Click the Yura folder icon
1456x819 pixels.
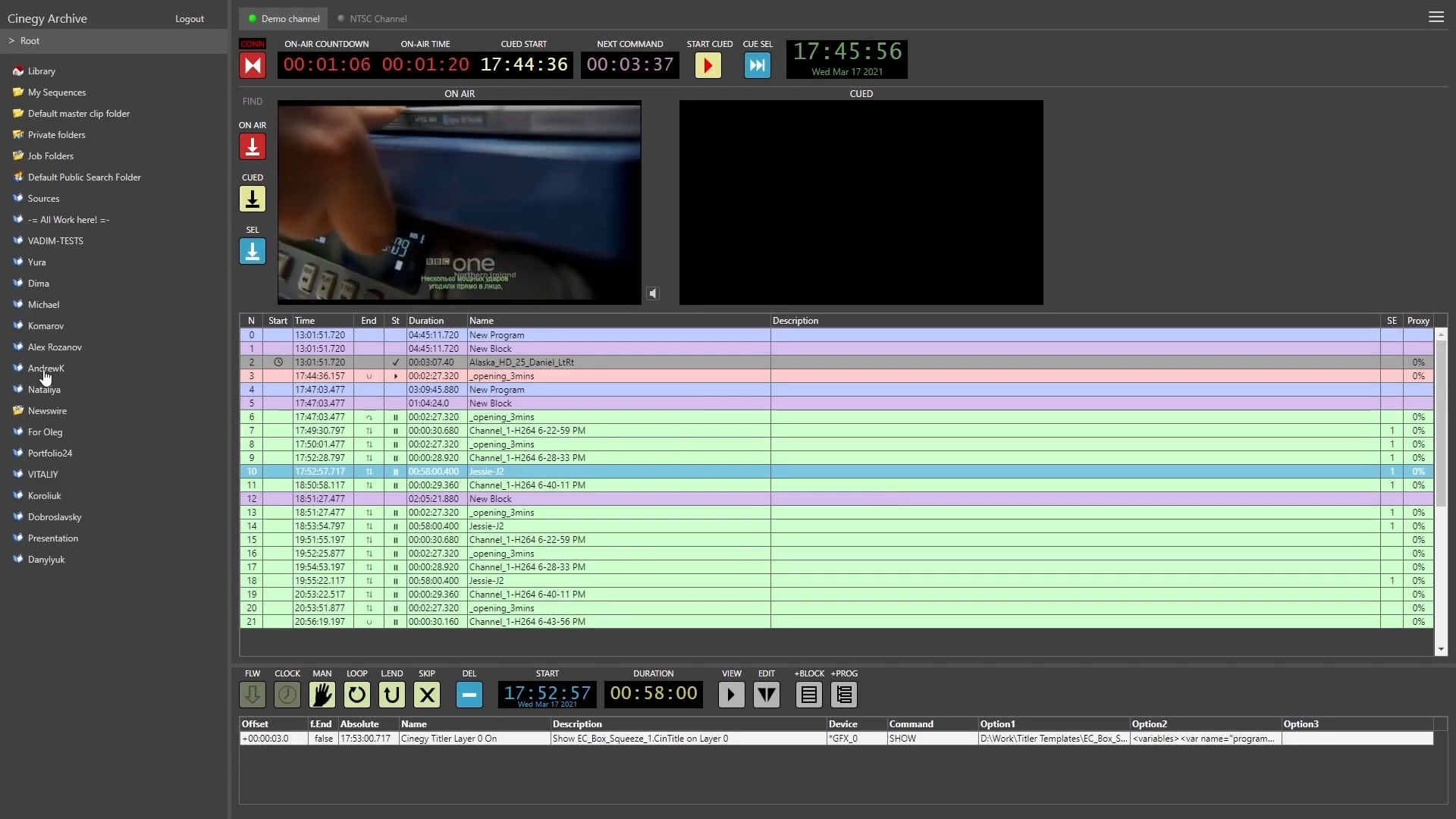18,262
